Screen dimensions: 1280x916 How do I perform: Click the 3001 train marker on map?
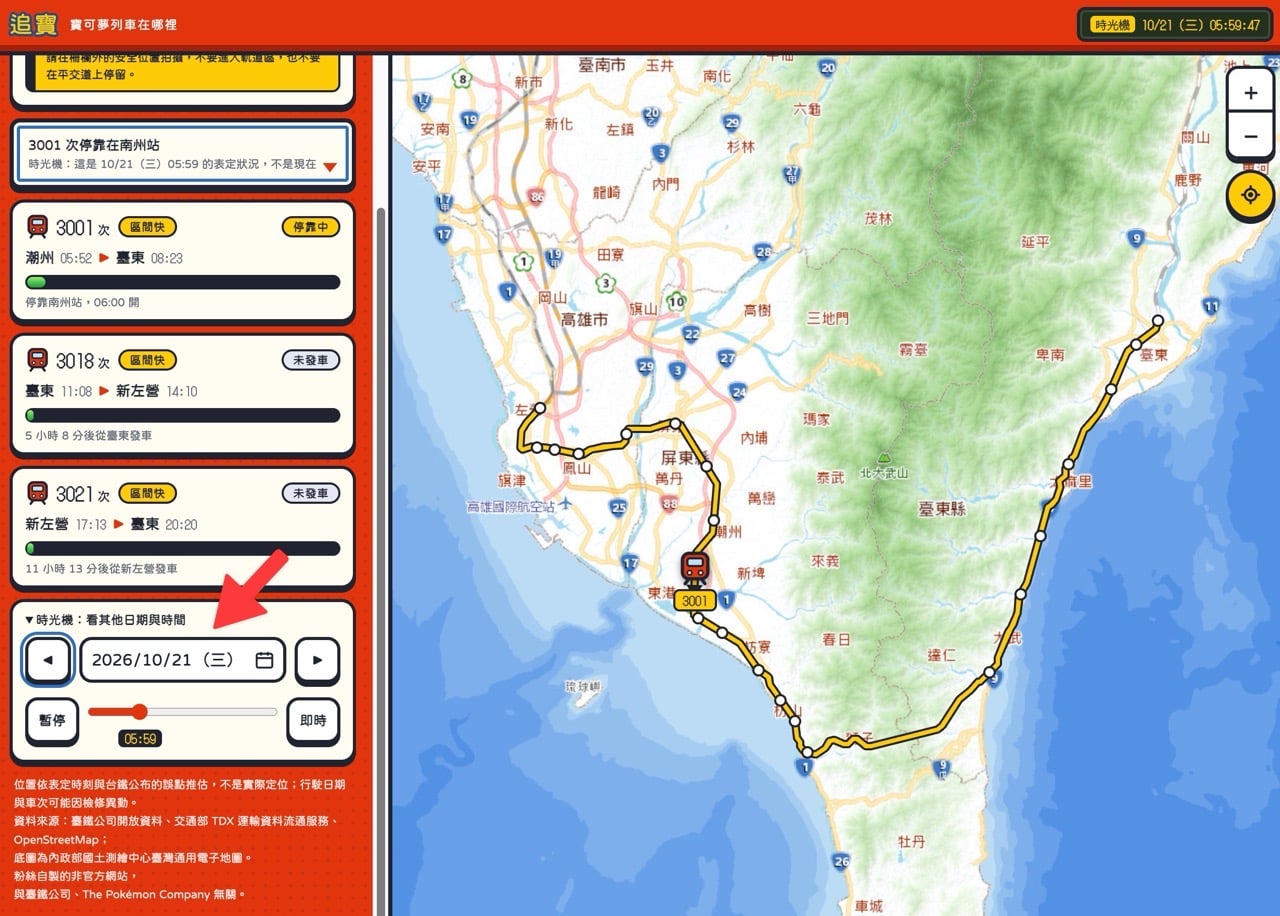695,580
